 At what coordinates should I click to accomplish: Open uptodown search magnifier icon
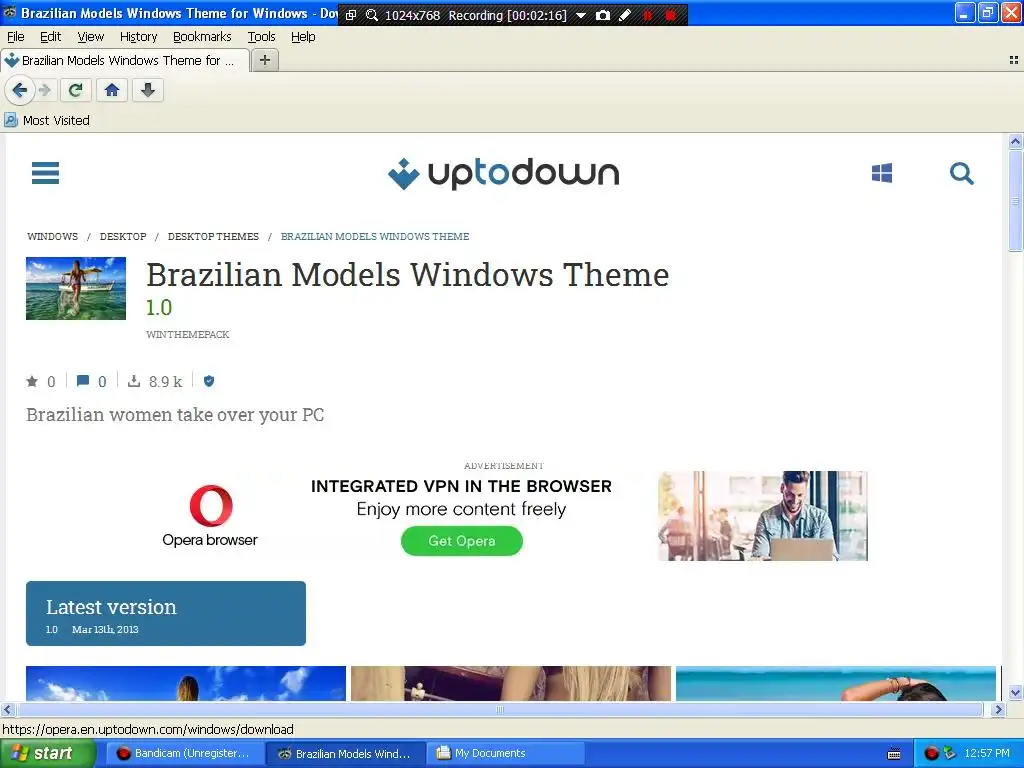coord(961,174)
